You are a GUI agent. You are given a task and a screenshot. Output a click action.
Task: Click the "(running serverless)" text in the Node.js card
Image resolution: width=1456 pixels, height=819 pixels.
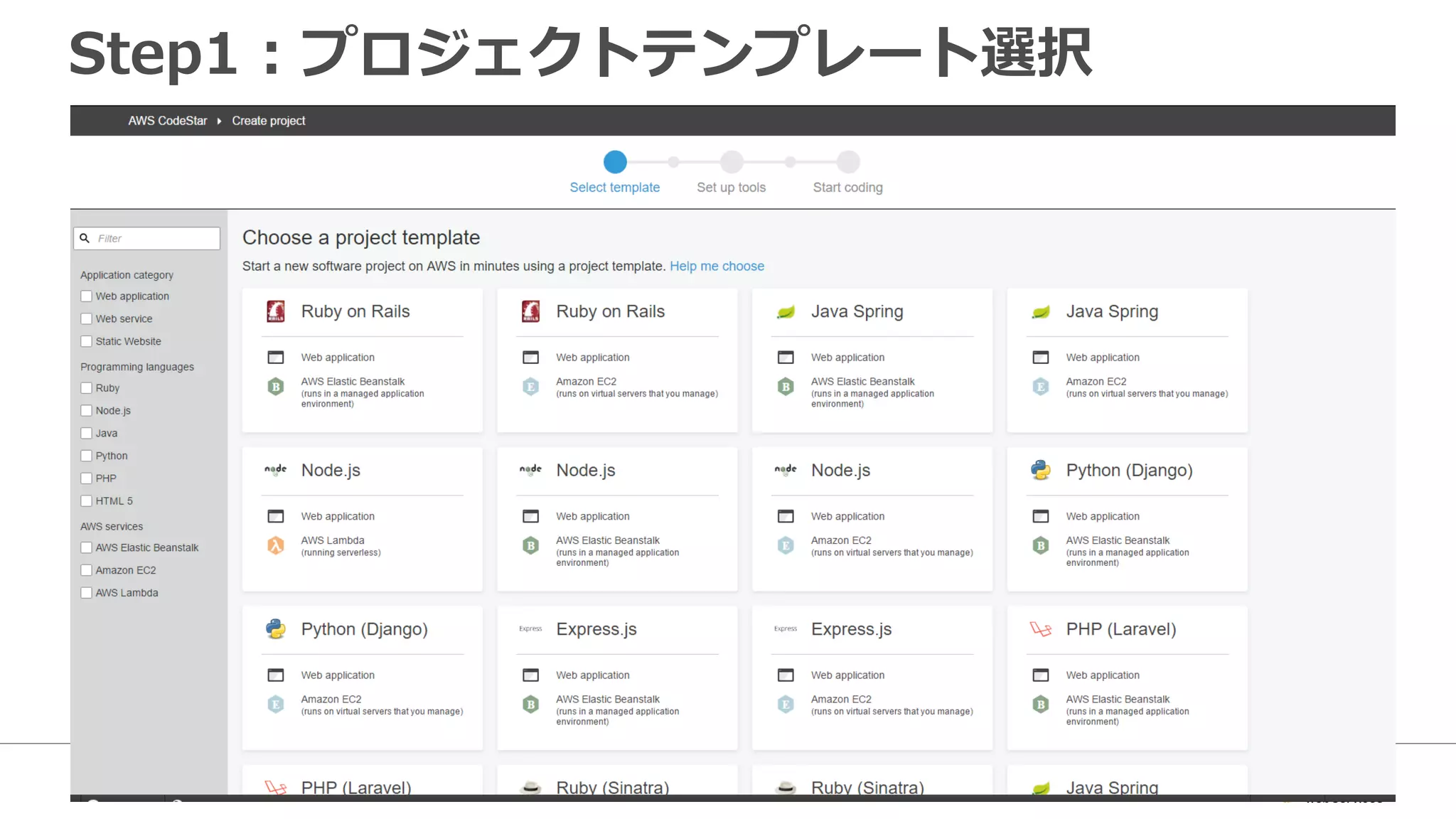(x=341, y=552)
